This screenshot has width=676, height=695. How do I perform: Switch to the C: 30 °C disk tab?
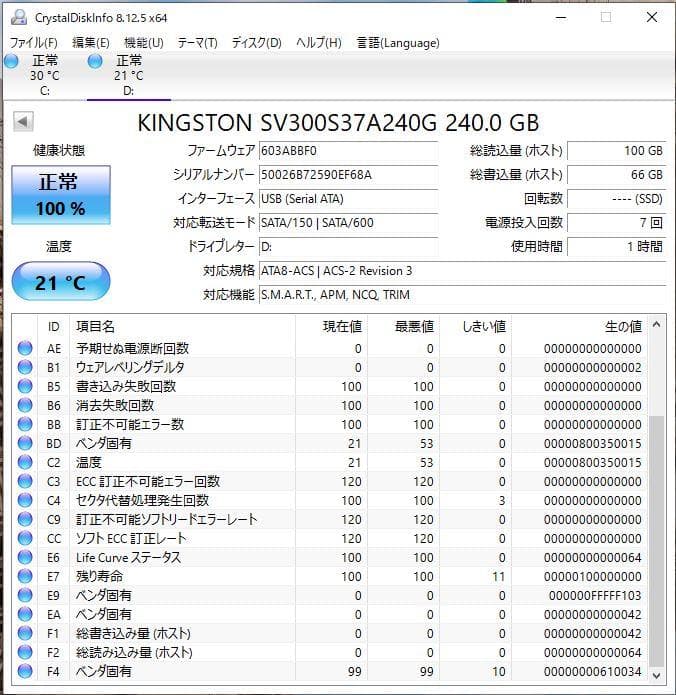click(44, 74)
